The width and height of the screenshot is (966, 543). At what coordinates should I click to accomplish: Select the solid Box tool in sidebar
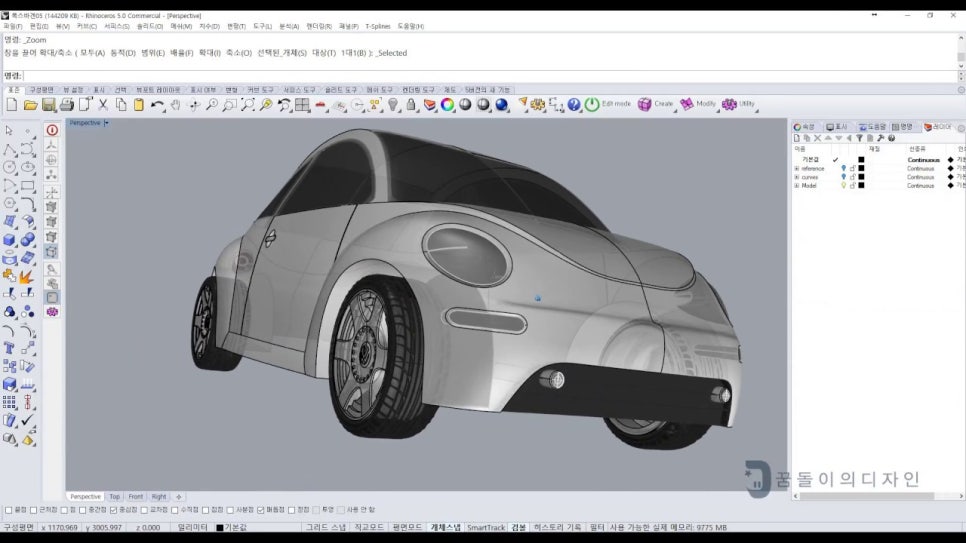click(9, 240)
